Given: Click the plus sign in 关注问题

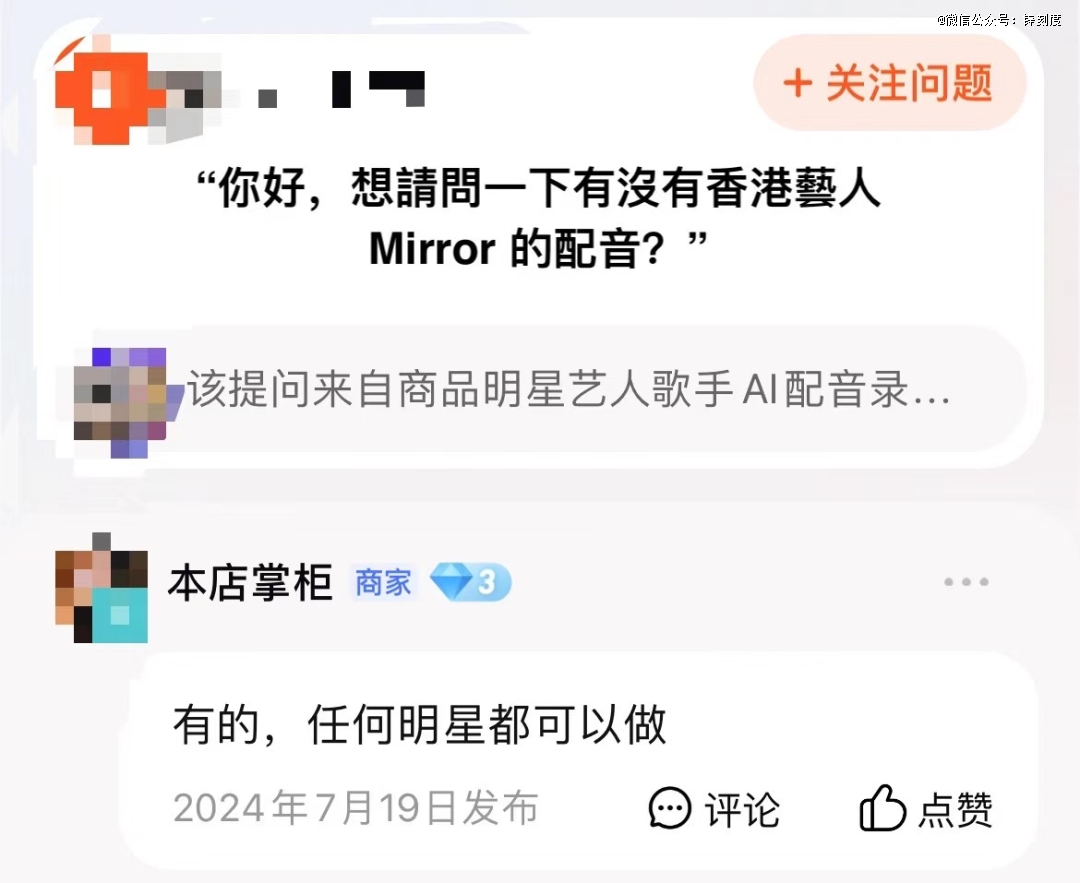Looking at the screenshot, I should click(x=798, y=83).
